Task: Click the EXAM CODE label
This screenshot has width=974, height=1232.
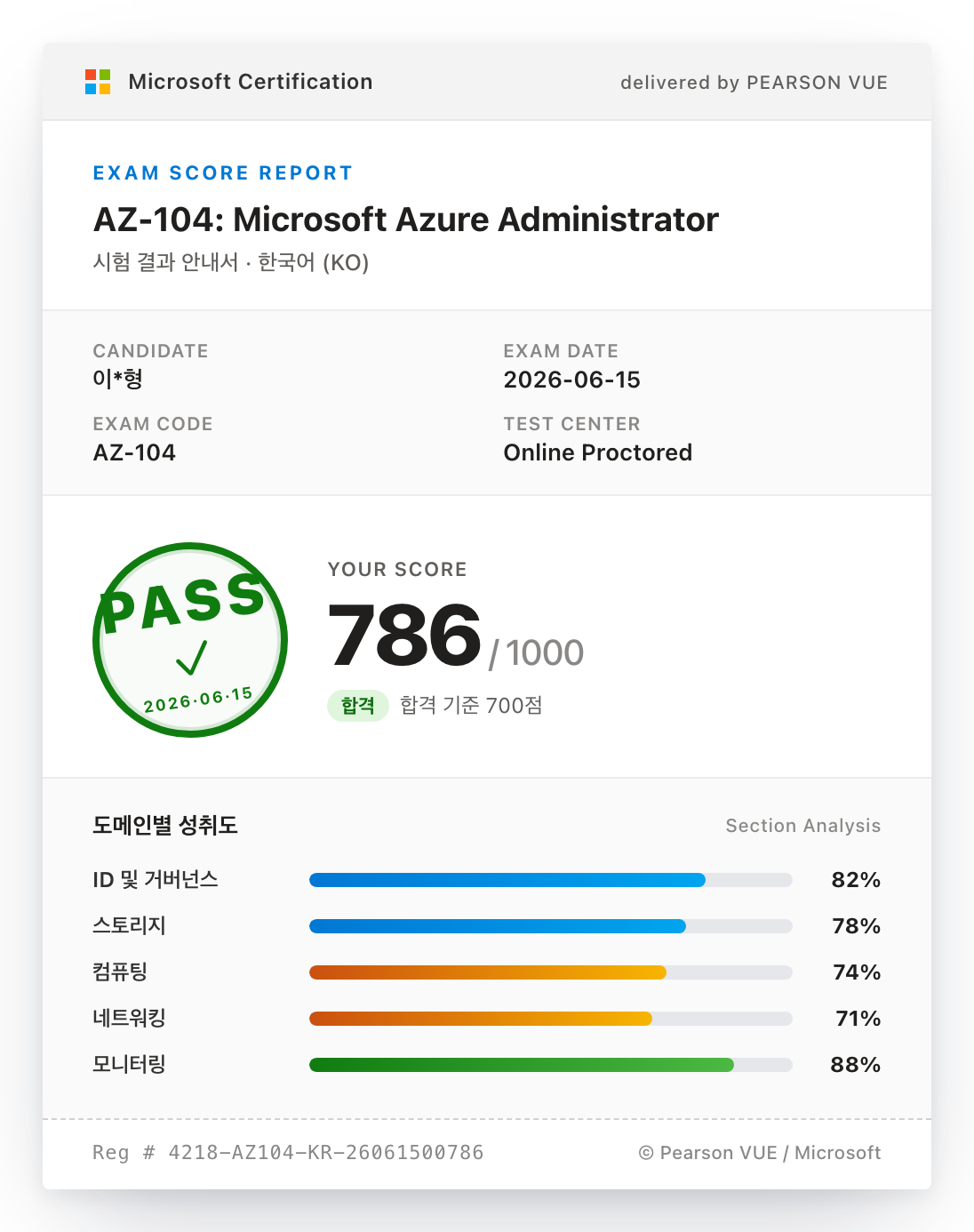Action: (153, 424)
